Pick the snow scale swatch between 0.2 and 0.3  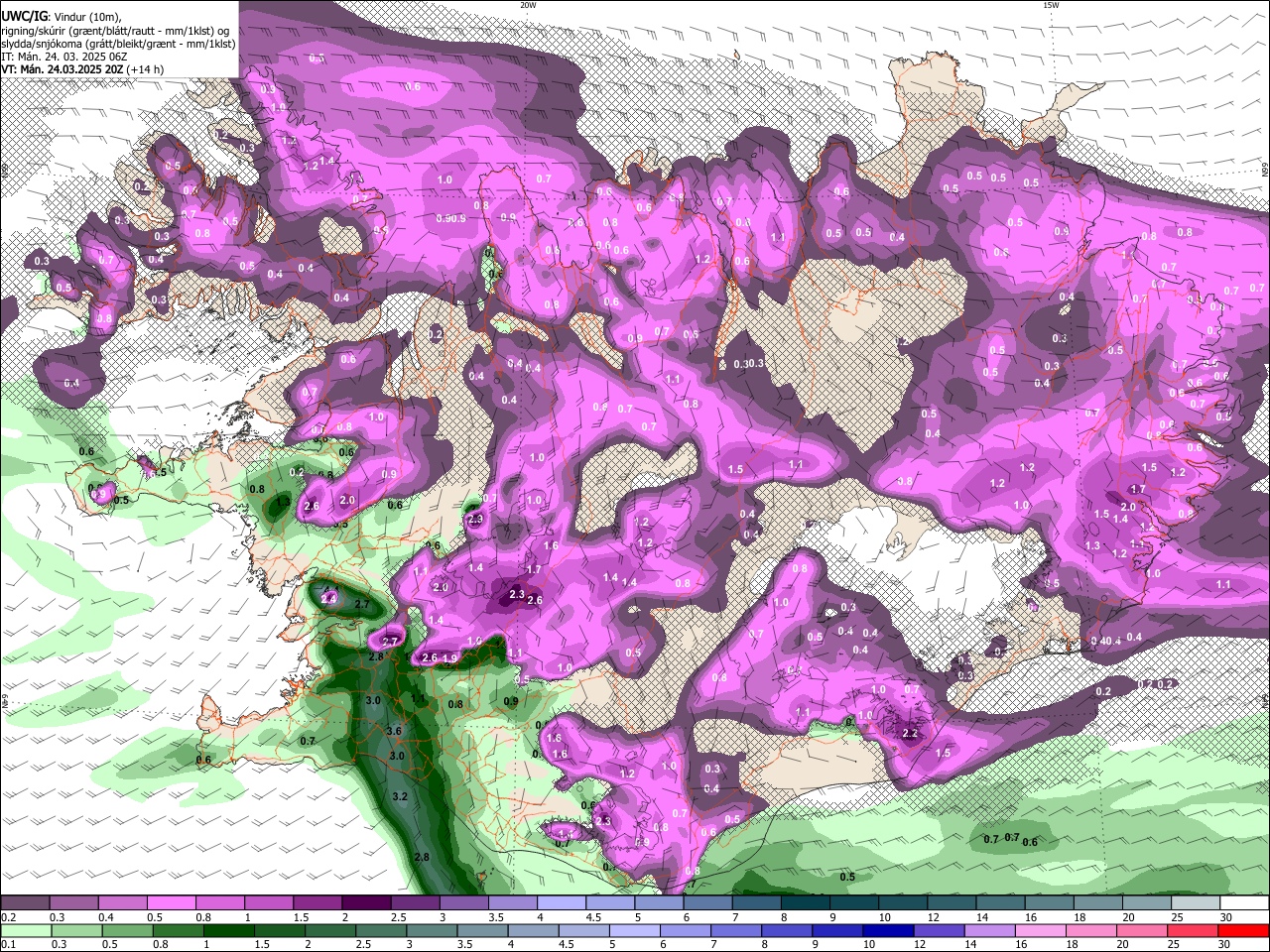[24, 902]
